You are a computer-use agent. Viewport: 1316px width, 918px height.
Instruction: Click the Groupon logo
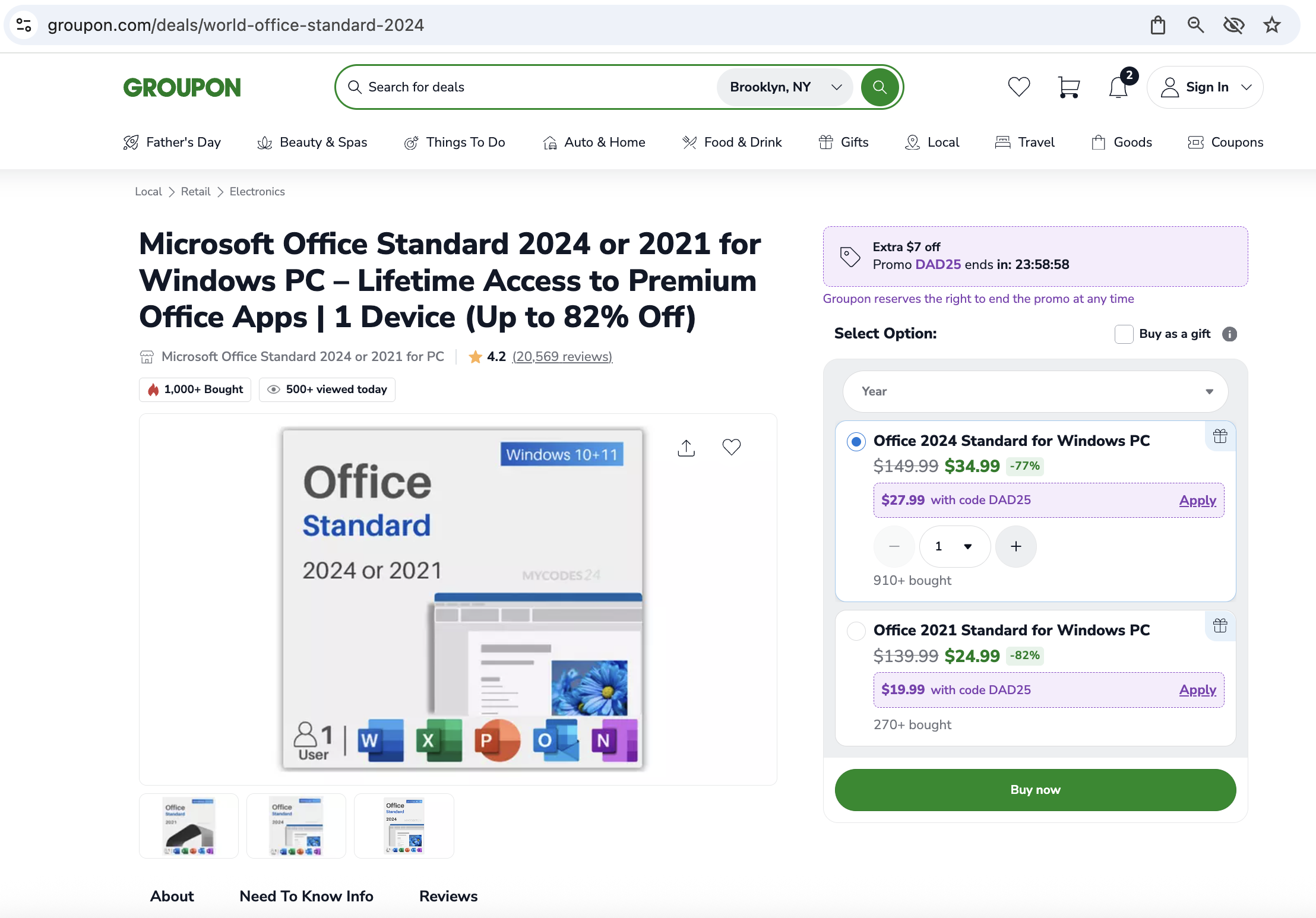[x=182, y=87]
